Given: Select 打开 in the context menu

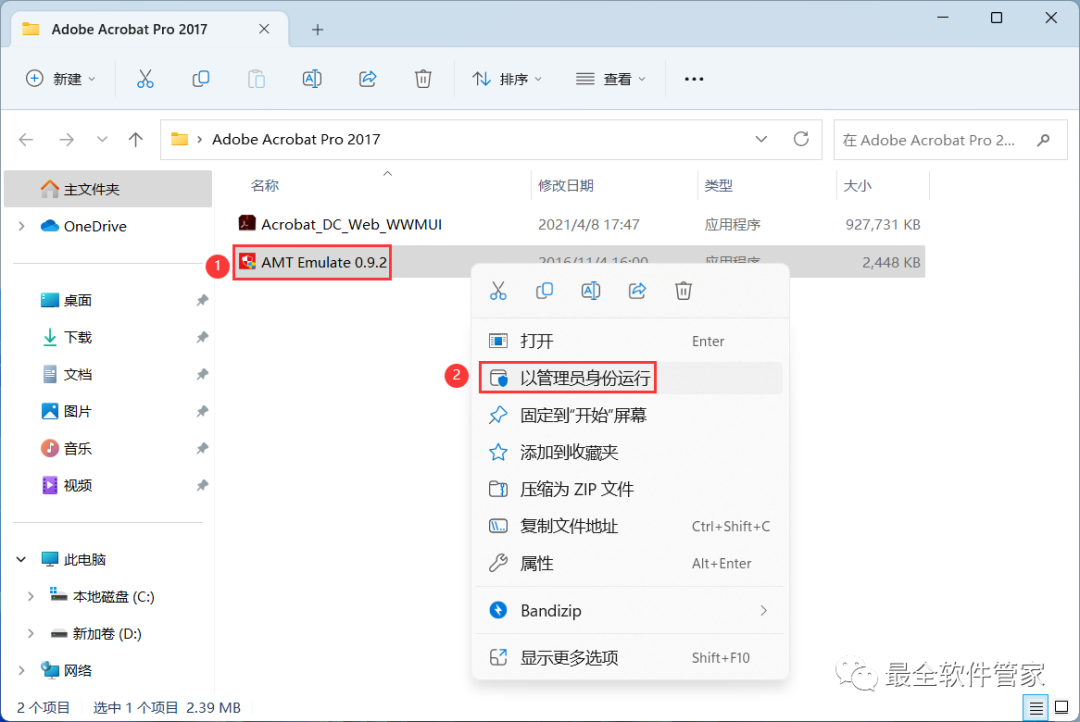Looking at the screenshot, I should click(630, 341).
